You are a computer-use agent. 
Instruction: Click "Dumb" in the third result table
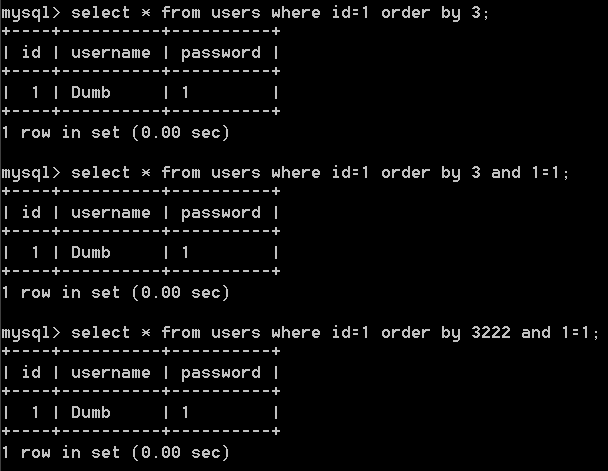coord(91,412)
